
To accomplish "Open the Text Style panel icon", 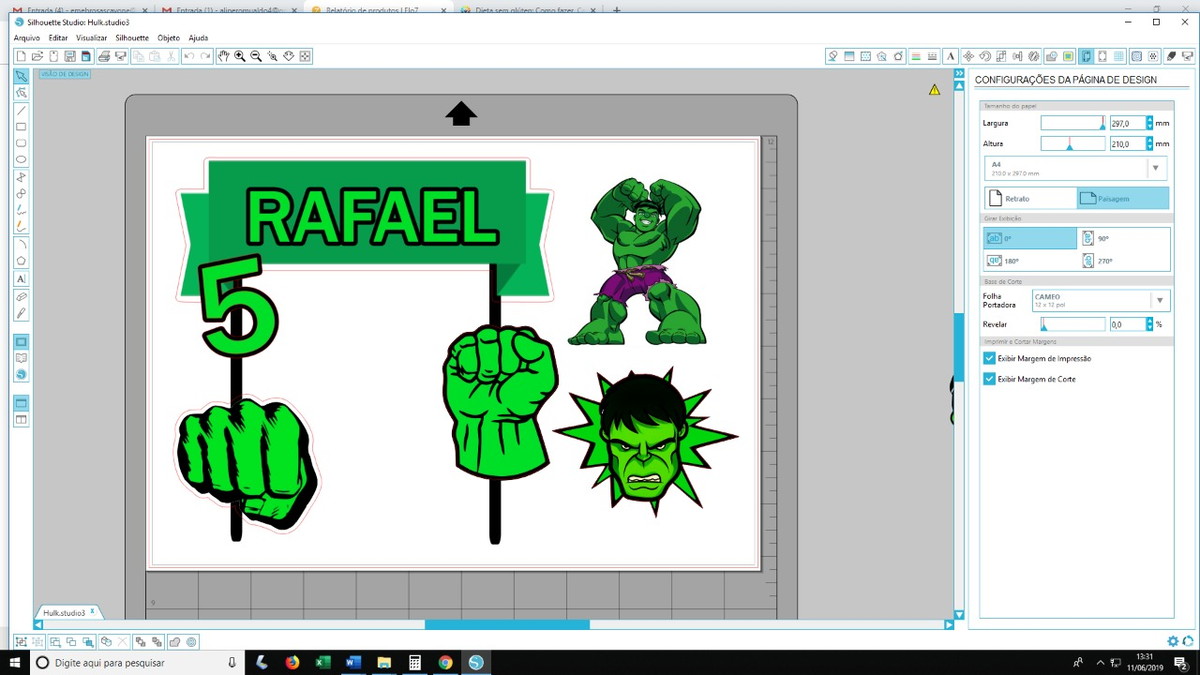I will (951, 56).
